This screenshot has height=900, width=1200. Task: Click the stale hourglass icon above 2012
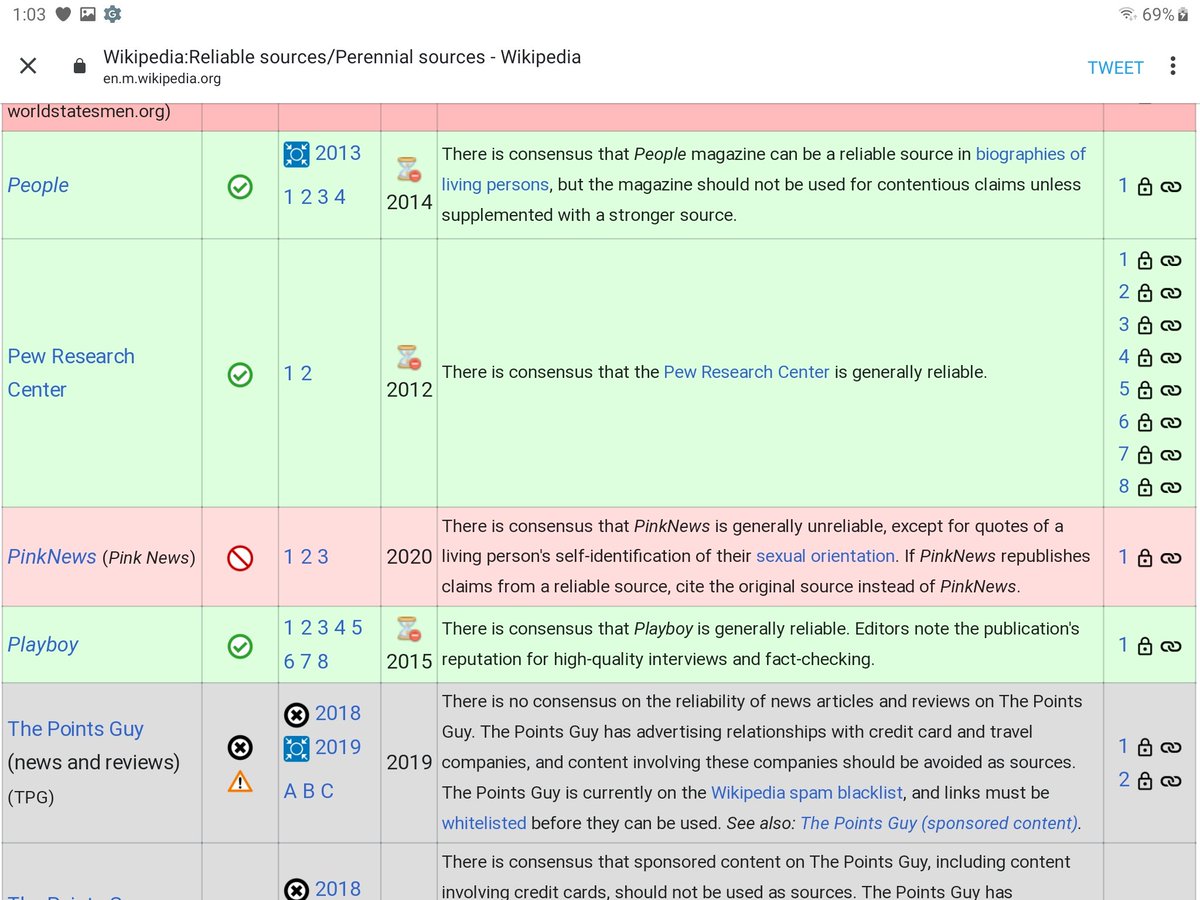point(409,357)
